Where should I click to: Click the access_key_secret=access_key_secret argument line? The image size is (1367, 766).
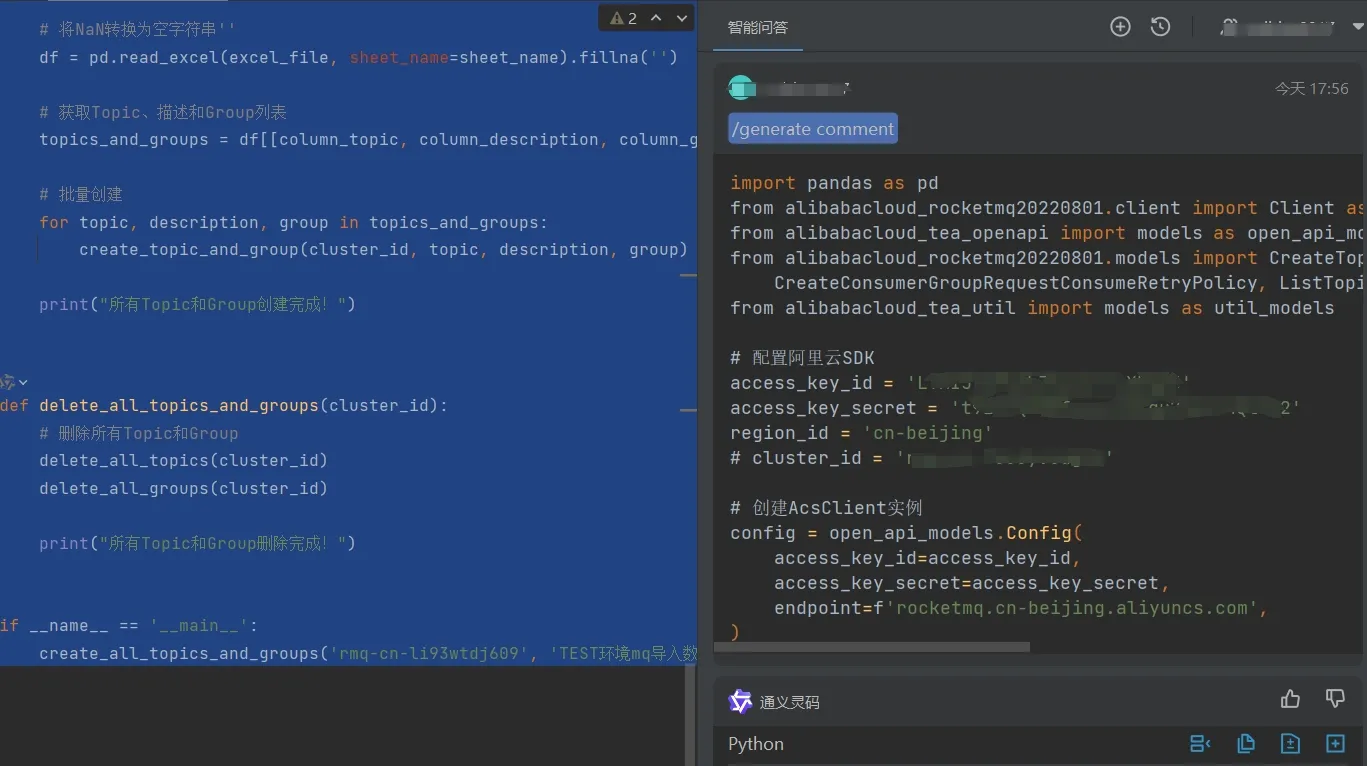click(x=972, y=583)
